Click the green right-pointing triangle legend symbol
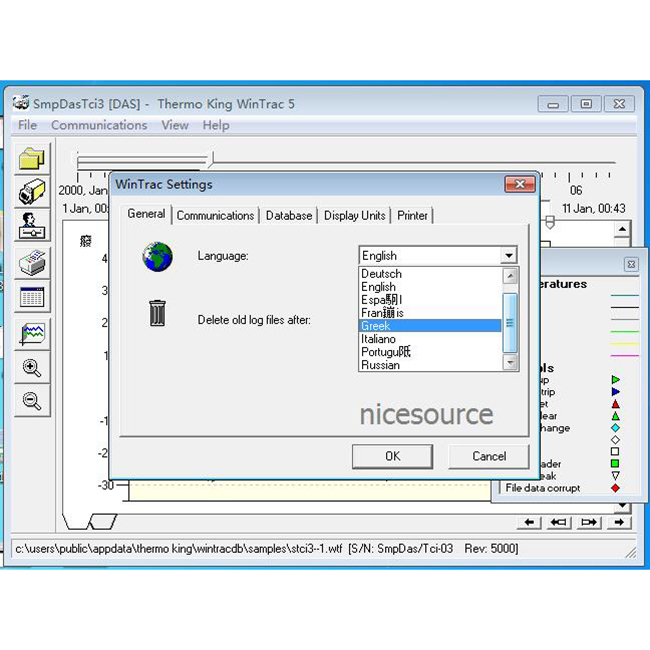Screen dimensions: 650x650 pyautogui.click(x=616, y=379)
